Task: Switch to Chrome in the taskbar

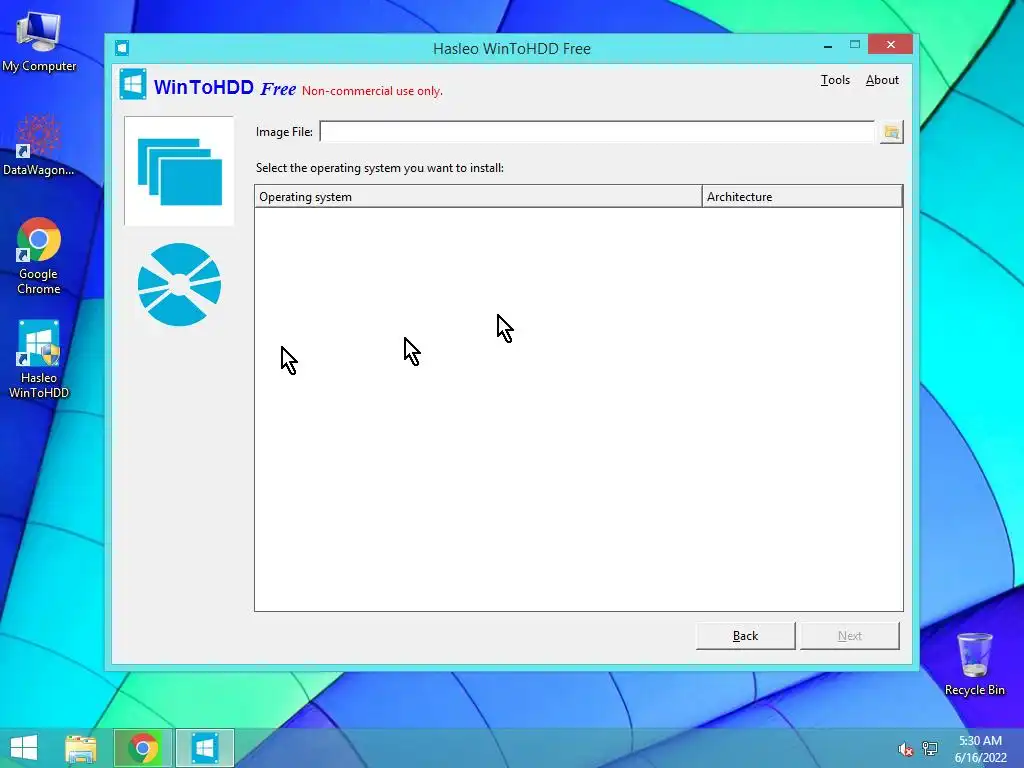Action: [143, 748]
